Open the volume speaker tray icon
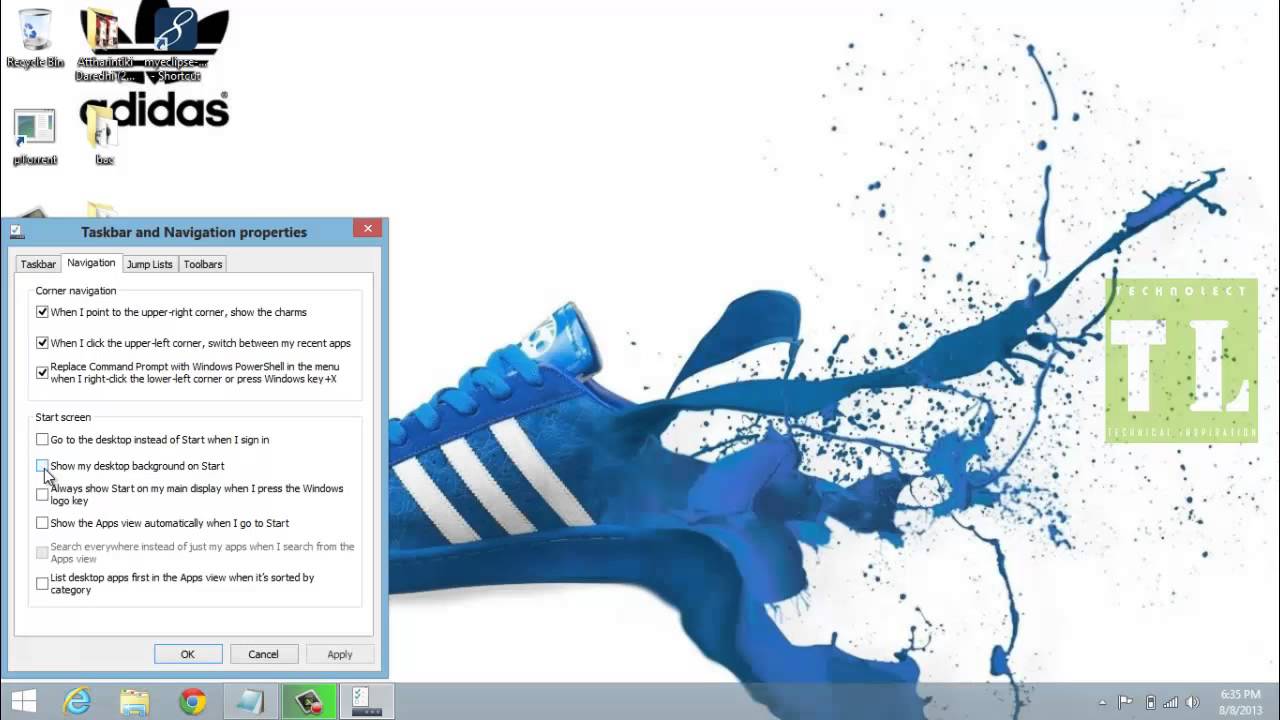 pos(1193,702)
